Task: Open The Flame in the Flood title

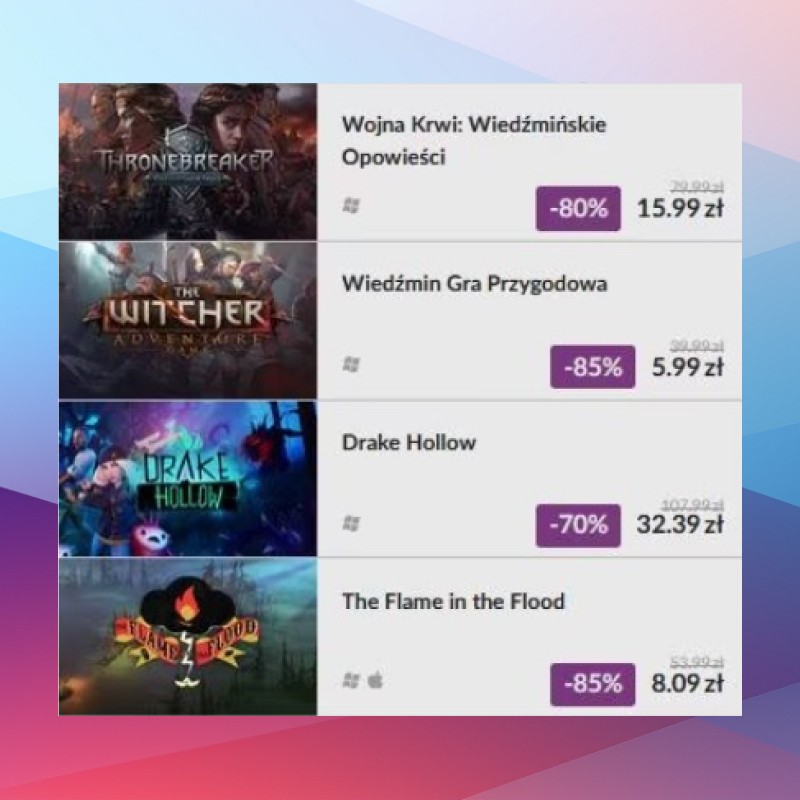Action: pos(454,601)
